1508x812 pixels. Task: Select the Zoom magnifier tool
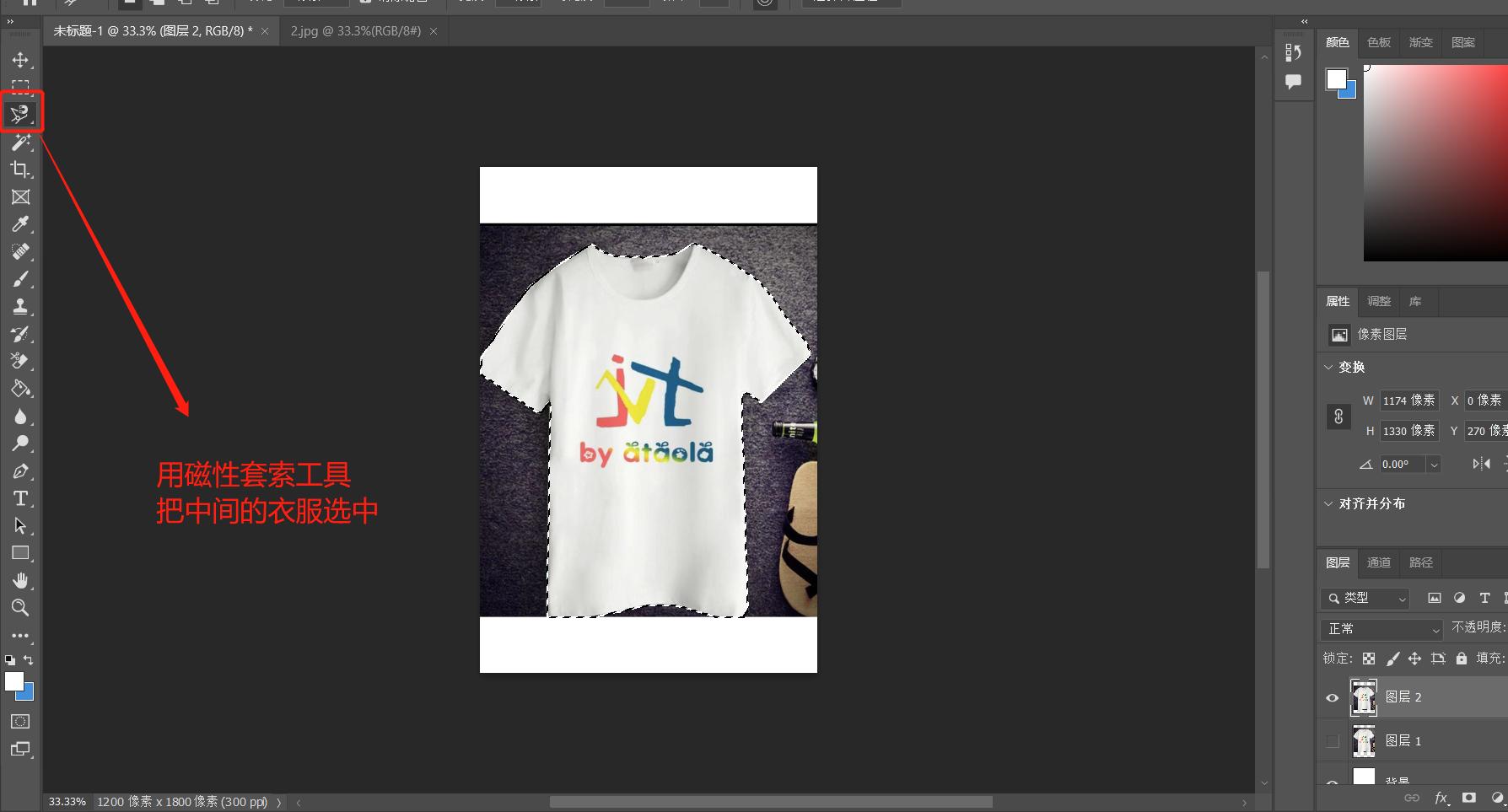(x=20, y=607)
